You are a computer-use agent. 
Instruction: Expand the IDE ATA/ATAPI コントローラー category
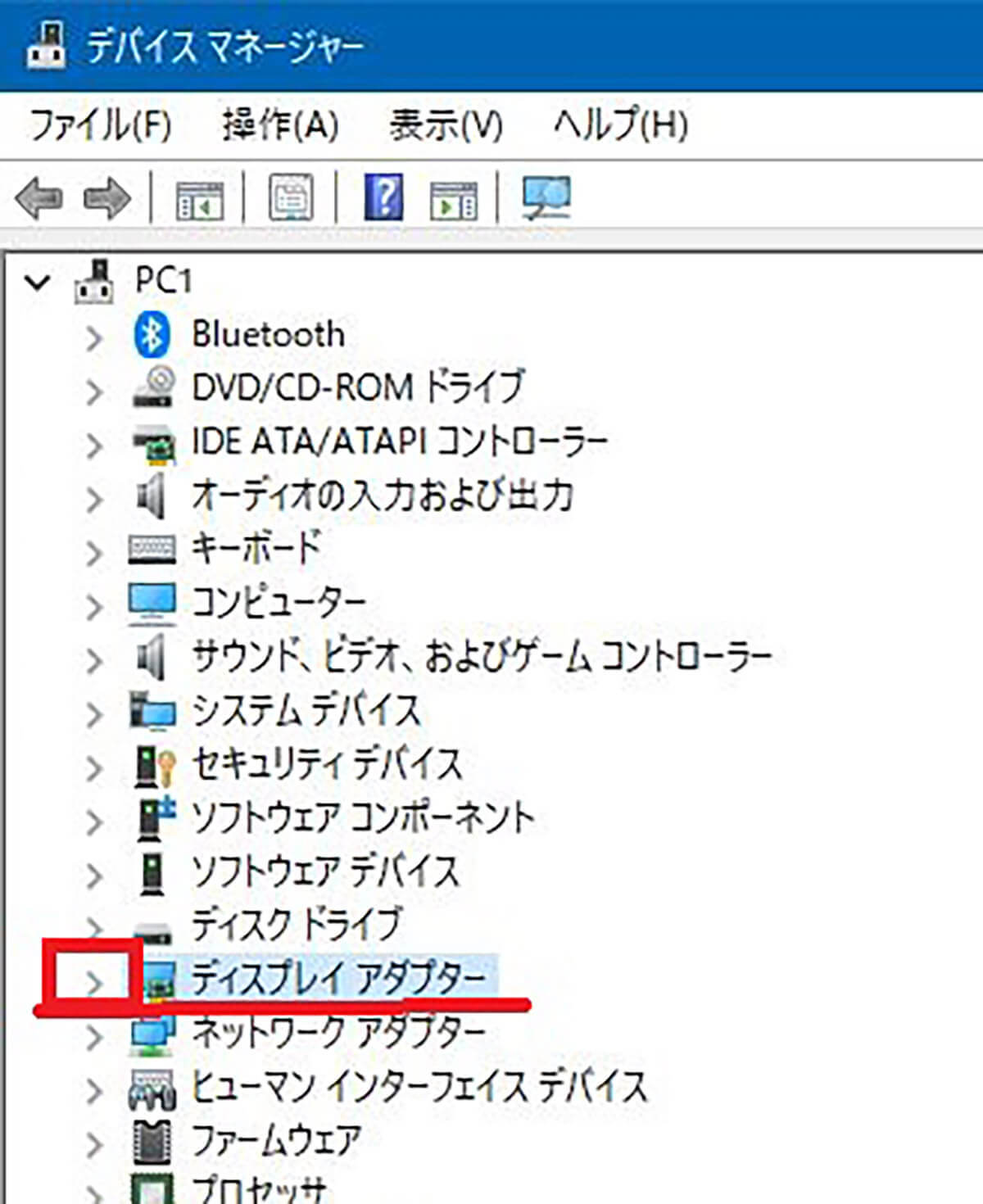[x=95, y=446]
